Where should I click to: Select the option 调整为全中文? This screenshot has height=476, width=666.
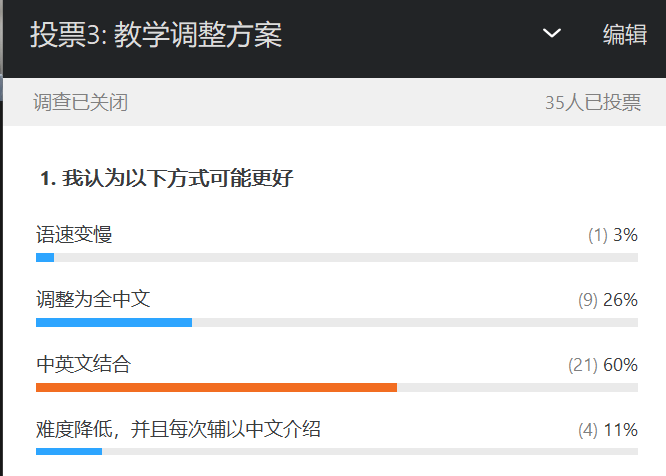(93, 298)
